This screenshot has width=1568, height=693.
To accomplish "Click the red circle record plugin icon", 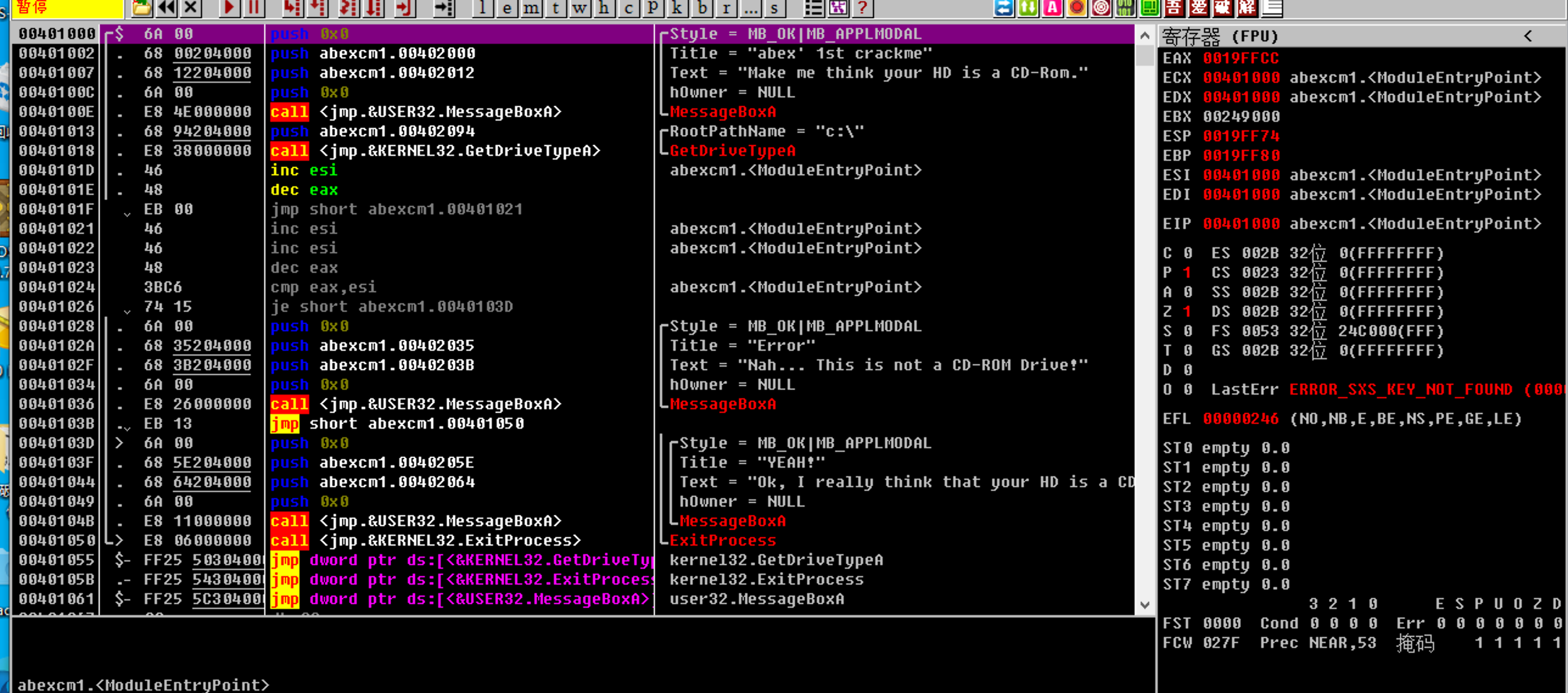I will tap(1077, 8).
